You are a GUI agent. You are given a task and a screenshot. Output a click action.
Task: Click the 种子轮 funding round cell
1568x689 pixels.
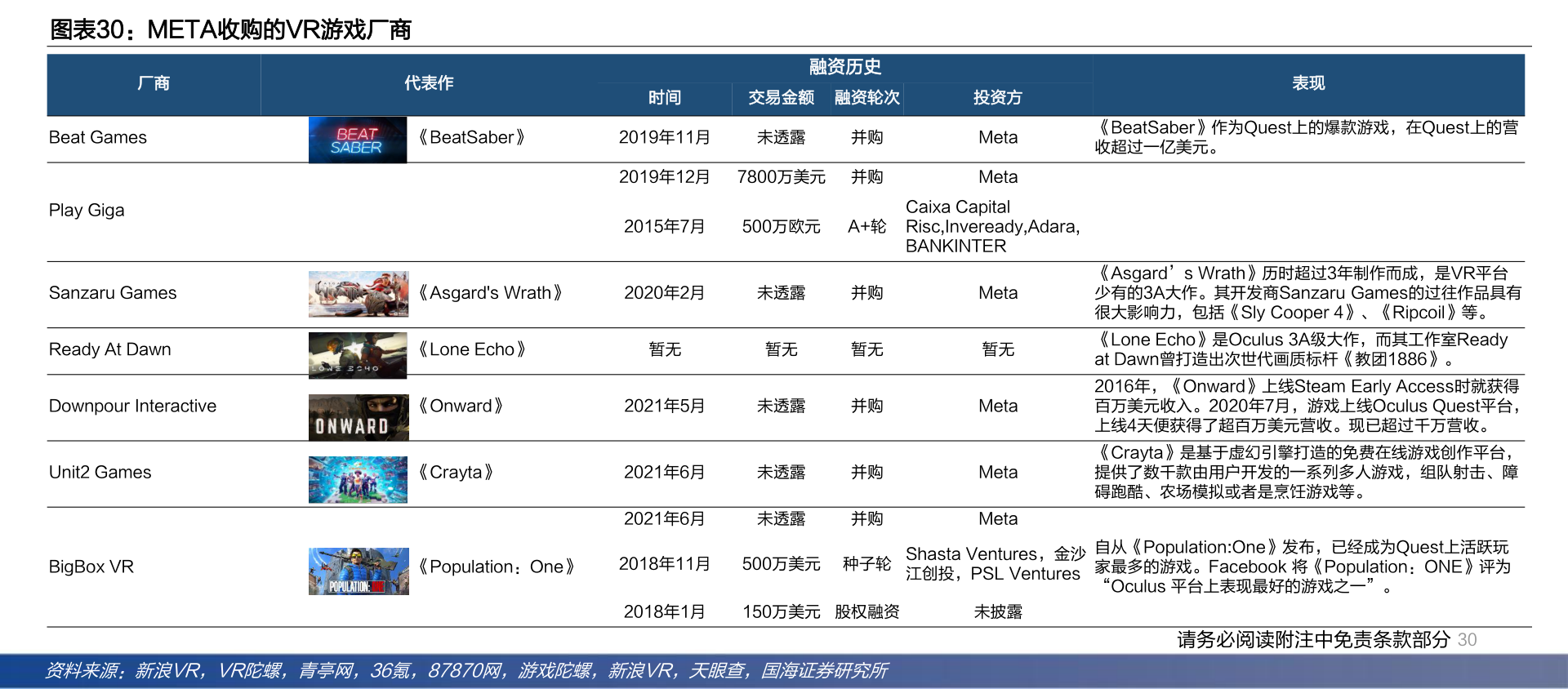click(867, 563)
